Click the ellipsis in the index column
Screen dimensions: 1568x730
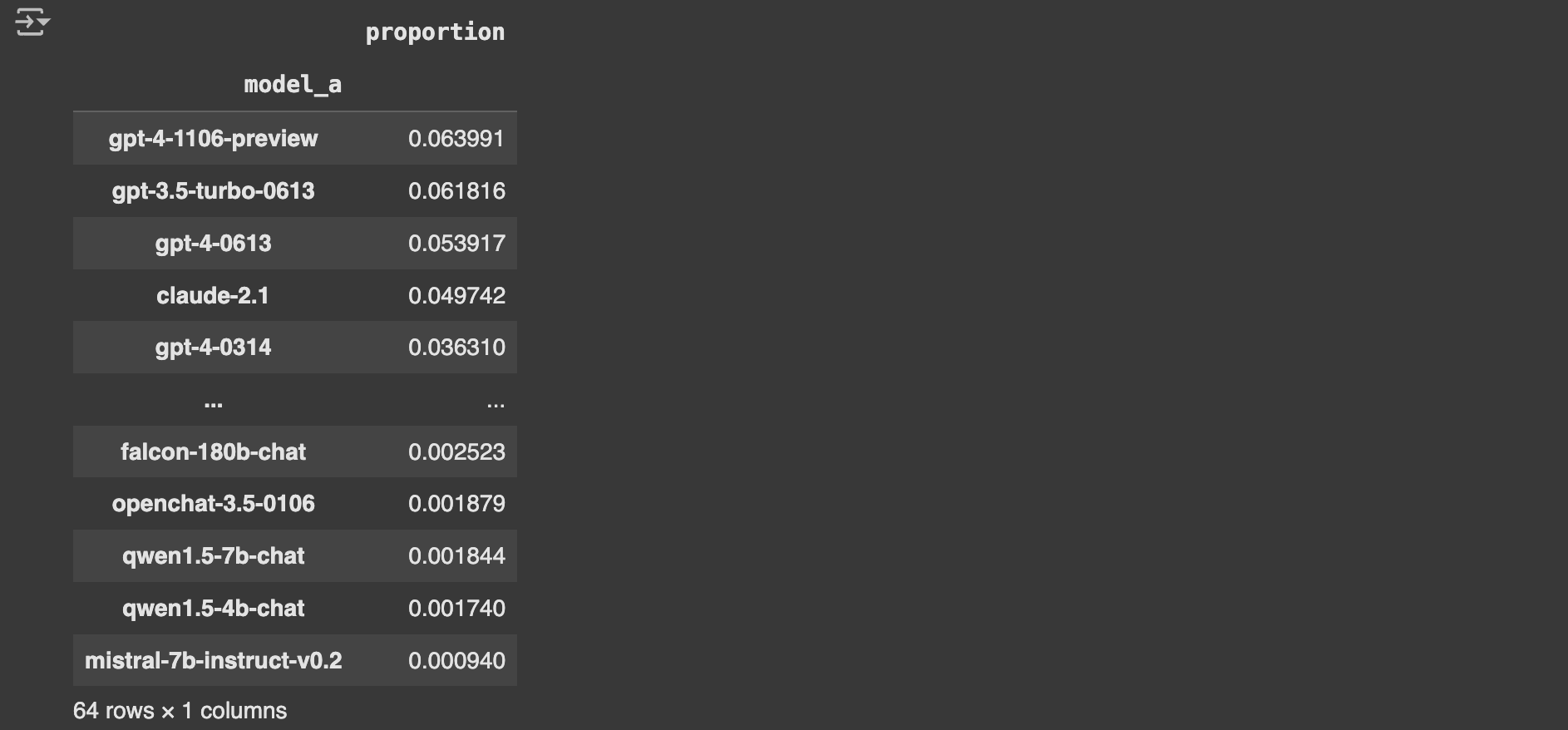tap(213, 405)
